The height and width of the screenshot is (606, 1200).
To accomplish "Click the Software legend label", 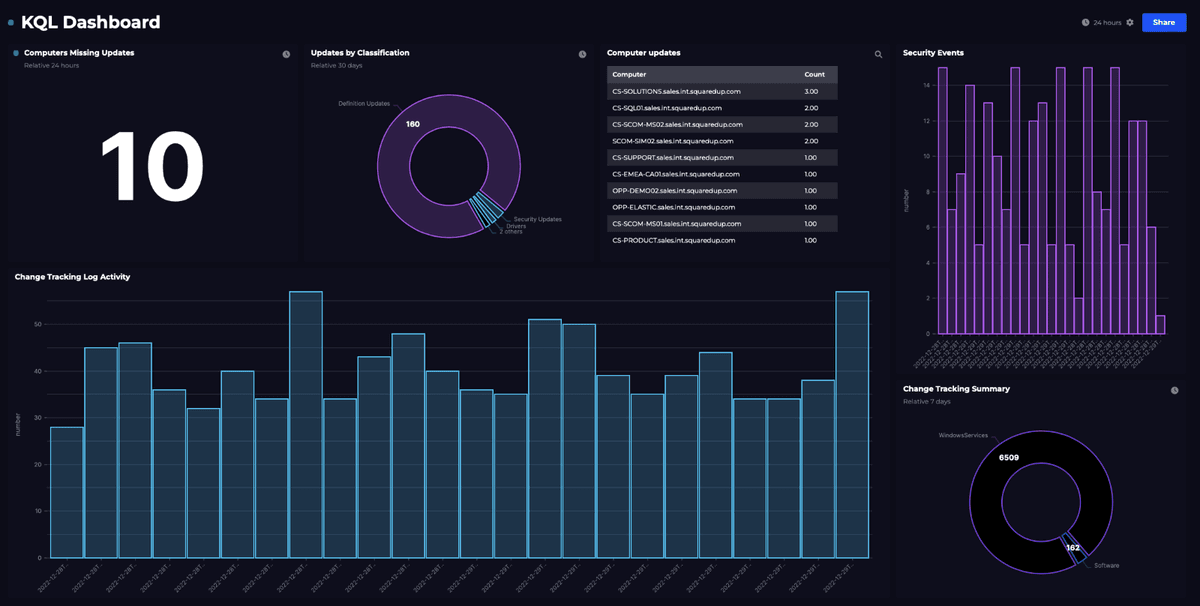I will coord(1105,565).
